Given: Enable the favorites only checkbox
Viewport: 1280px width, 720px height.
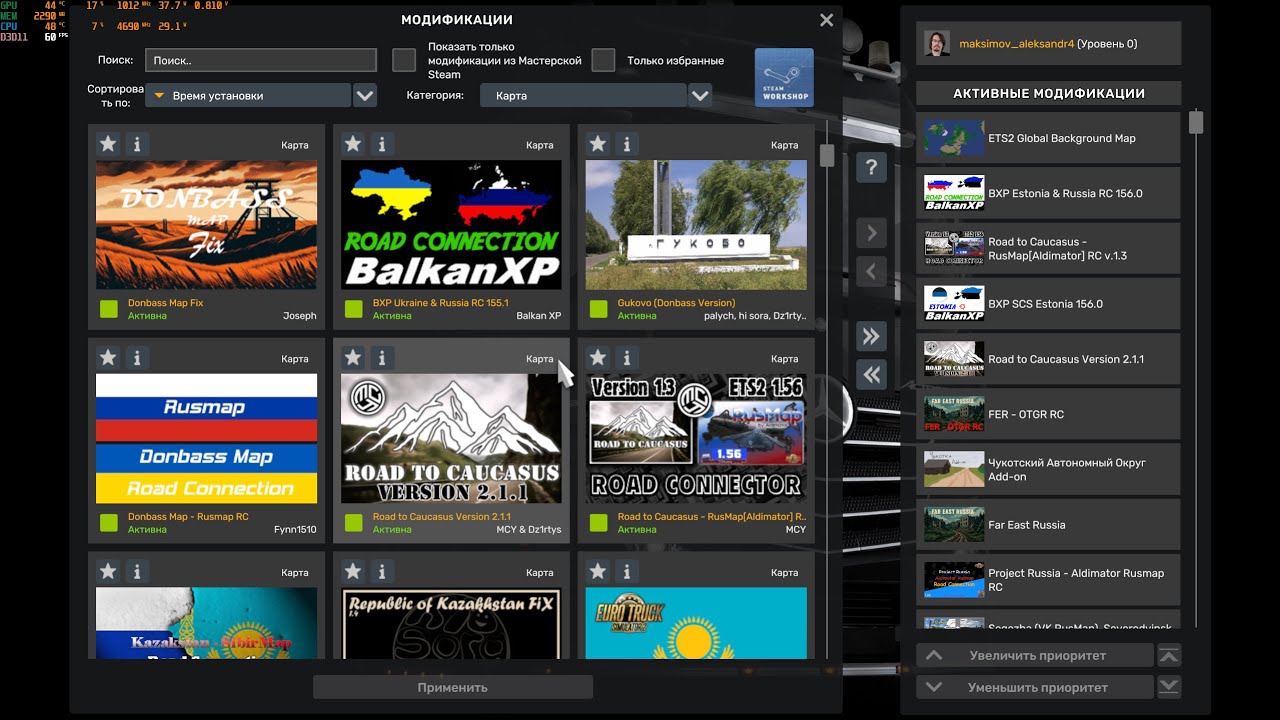Looking at the screenshot, I should click(x=603, y=60).
